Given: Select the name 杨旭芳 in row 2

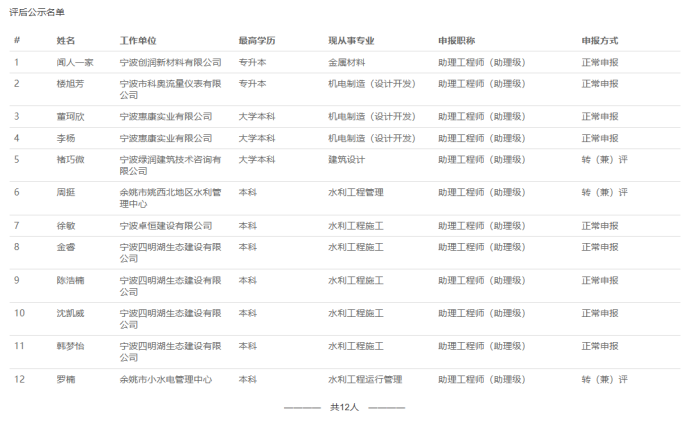Looking at the screenshot, I should click(70, 83).
